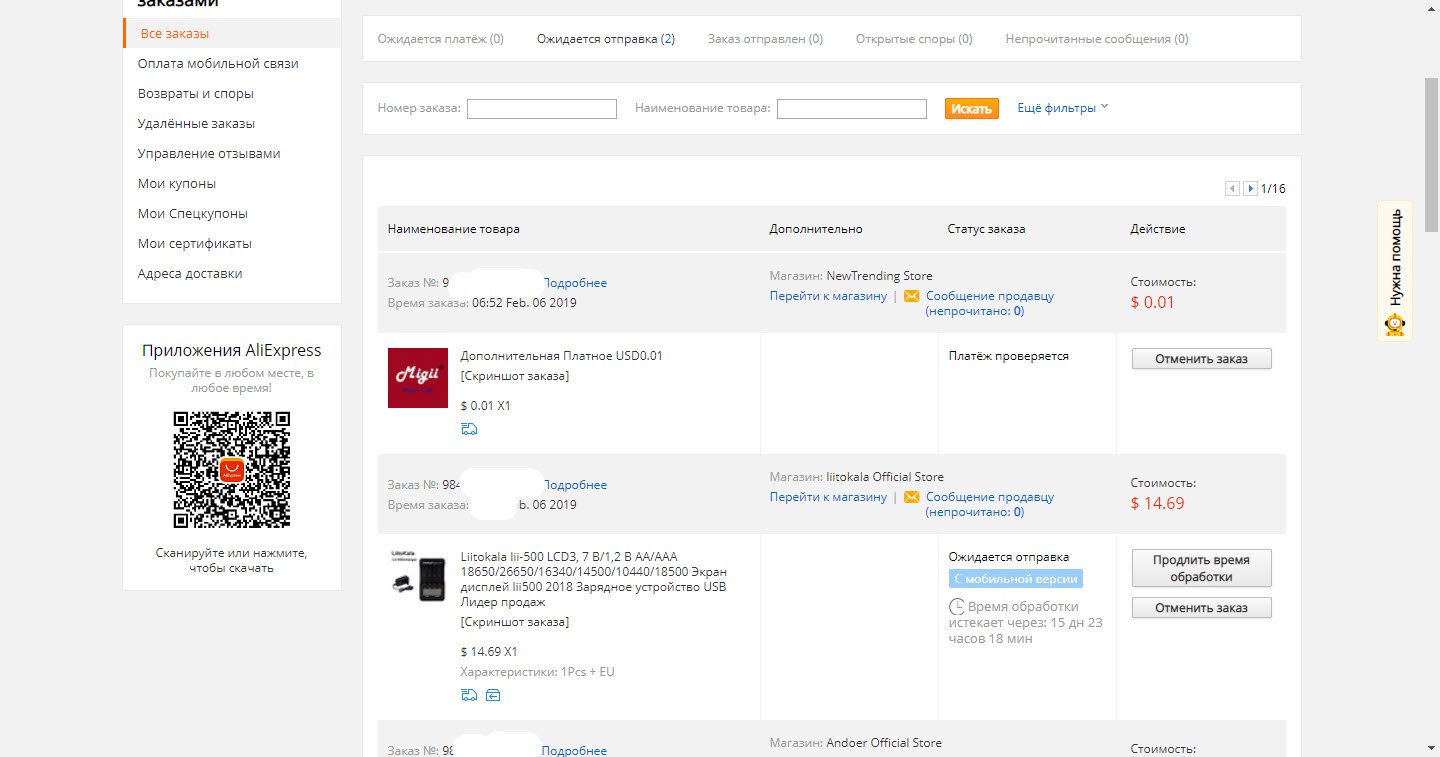
Task: Expand the Ещё фильтры dropdown
Action: (1062, 108)
